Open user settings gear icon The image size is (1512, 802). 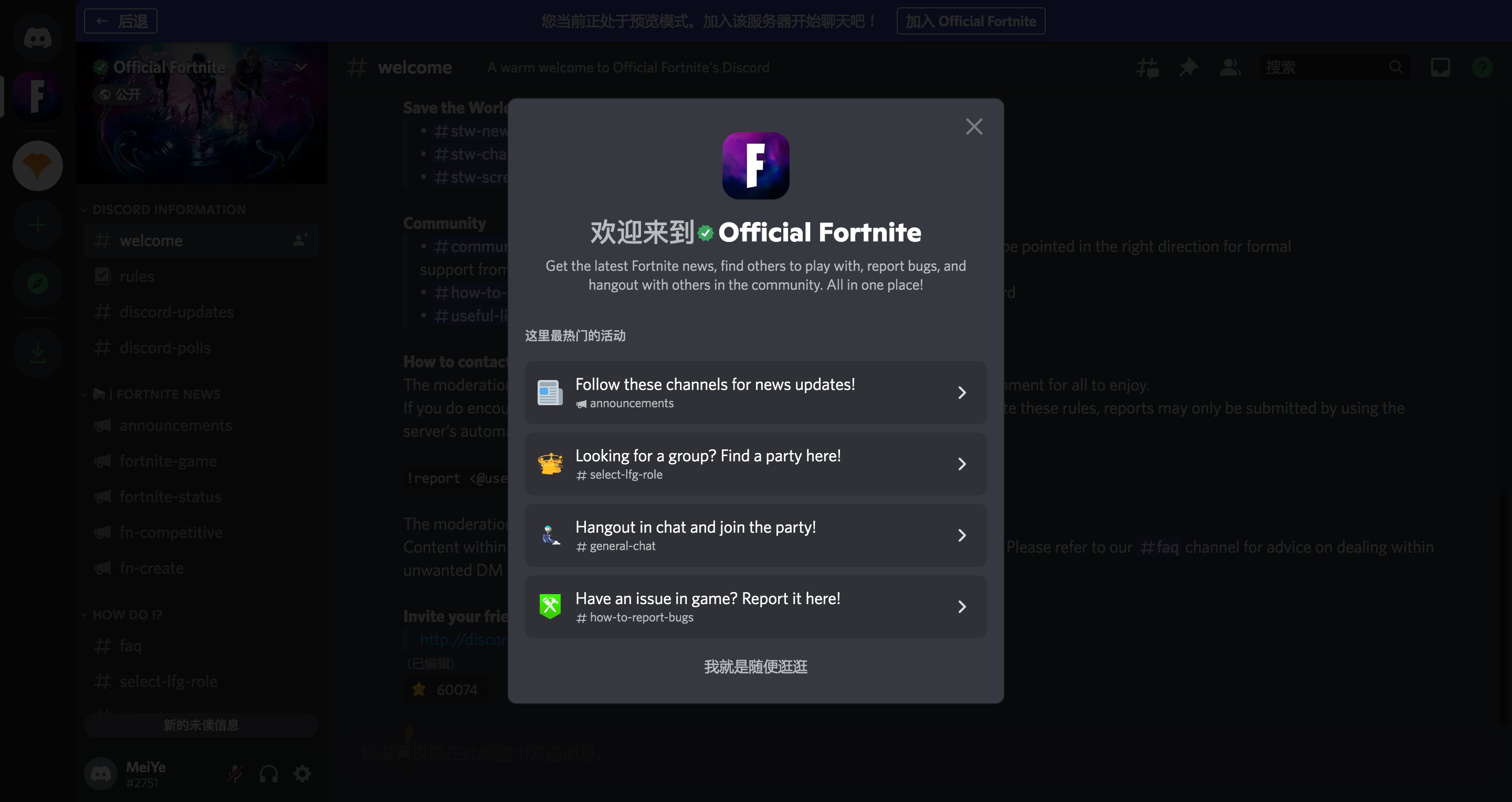click(x=302, y=774)
